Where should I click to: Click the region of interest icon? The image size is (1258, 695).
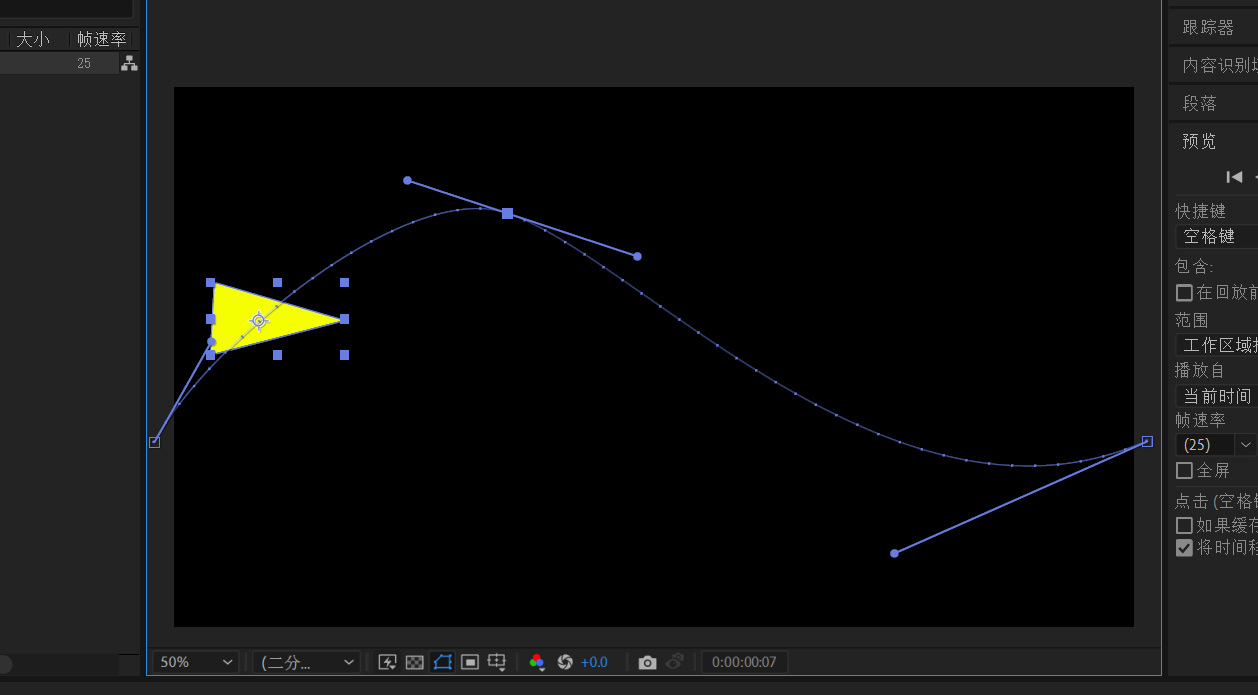coord(470,662)
